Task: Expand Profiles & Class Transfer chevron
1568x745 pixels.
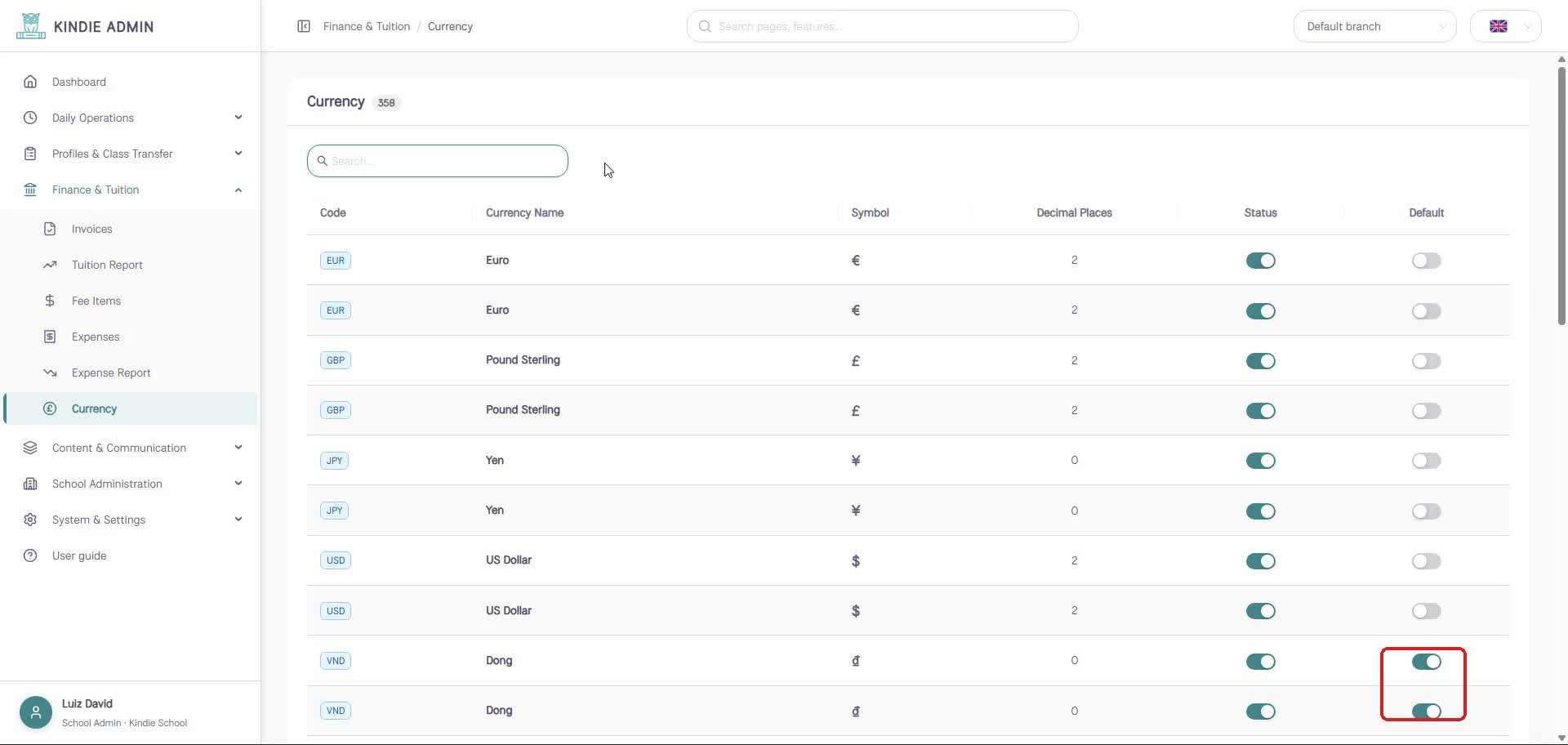Action: [x=238, y=154]
